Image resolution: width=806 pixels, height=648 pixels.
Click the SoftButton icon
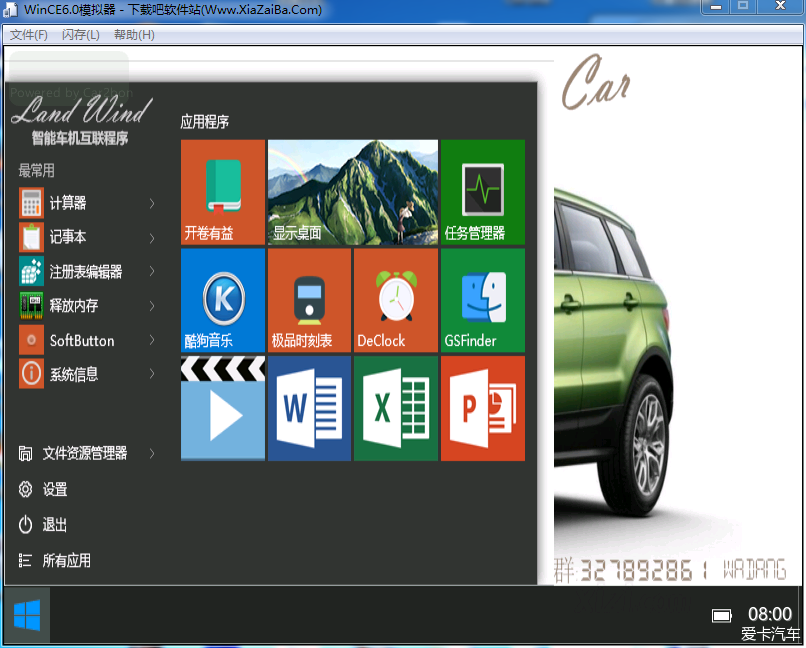click(x=31, y=340)
